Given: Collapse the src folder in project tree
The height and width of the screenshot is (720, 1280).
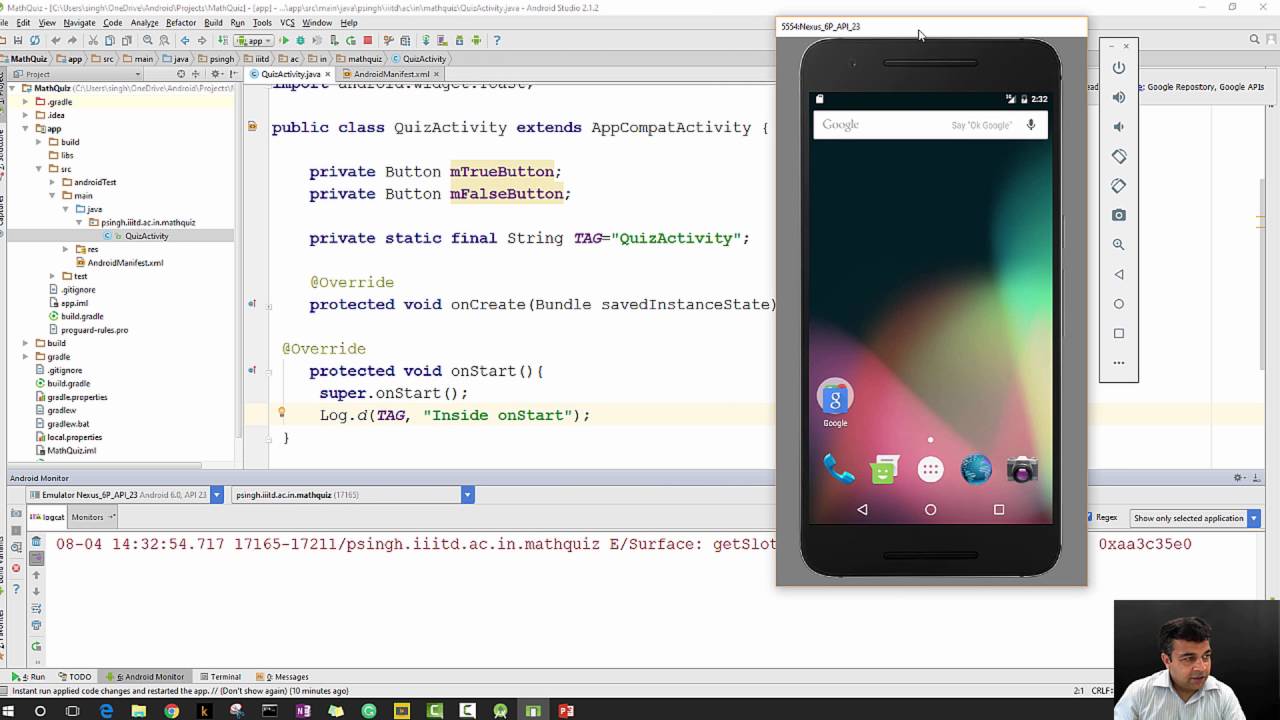Looking at the screenshot, I should [x=39, y=169].
